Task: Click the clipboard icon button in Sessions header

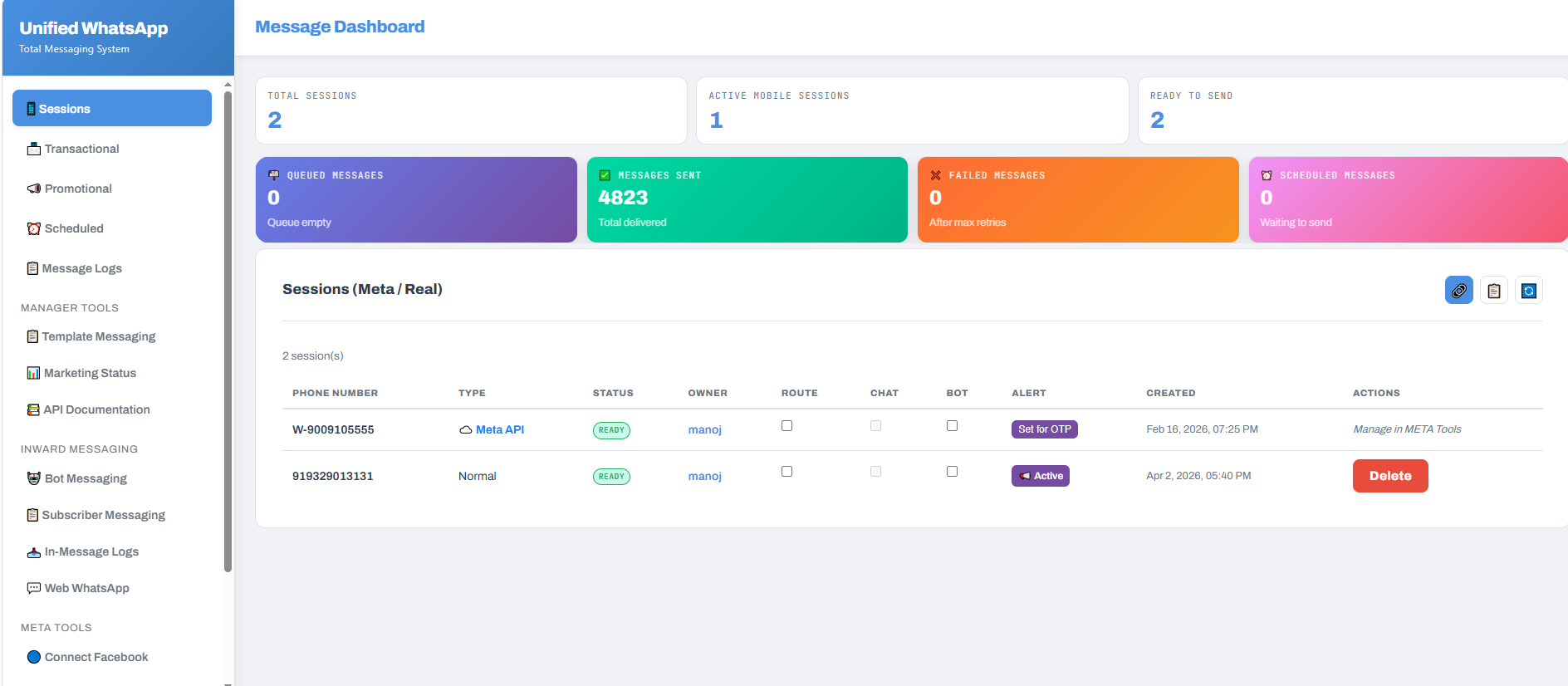Action: 1493,291
